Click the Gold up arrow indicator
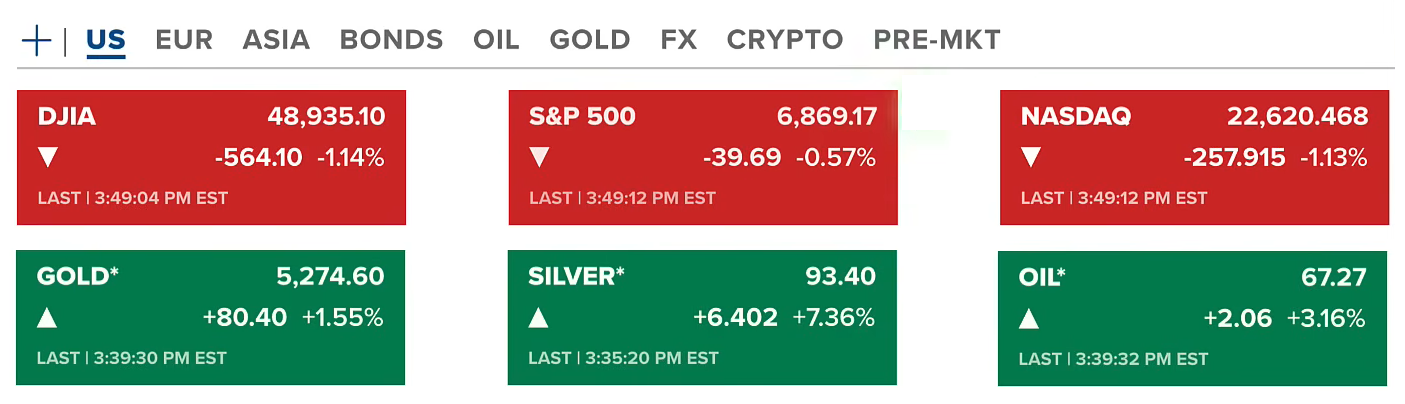Screen dimensions: 1405x404 [47, 318]
